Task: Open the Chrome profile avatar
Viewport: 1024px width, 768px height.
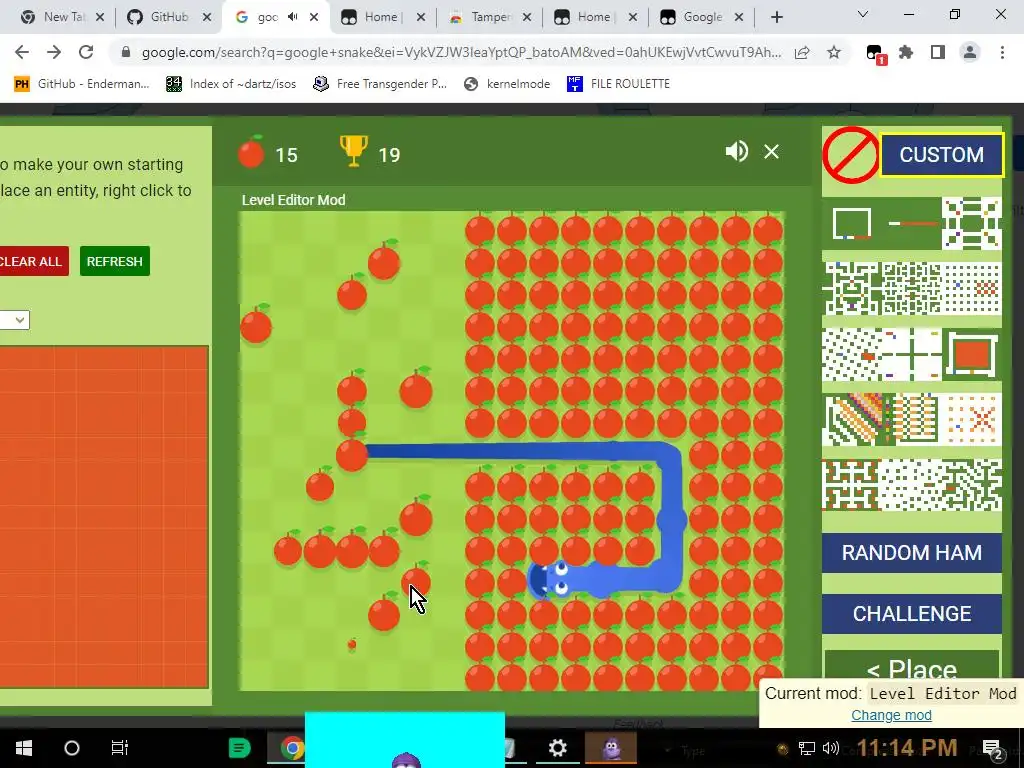Action: (970, 52)
